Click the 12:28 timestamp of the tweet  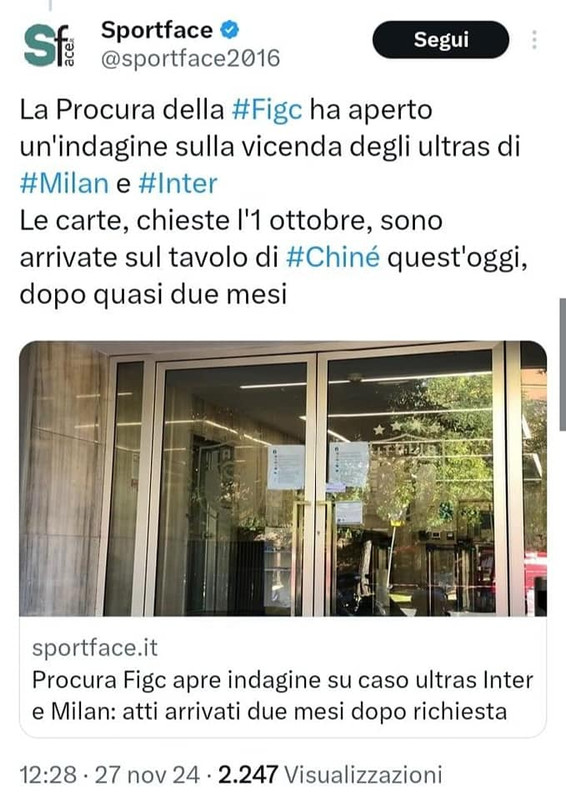pyautogui.click(x=48, y=775)
